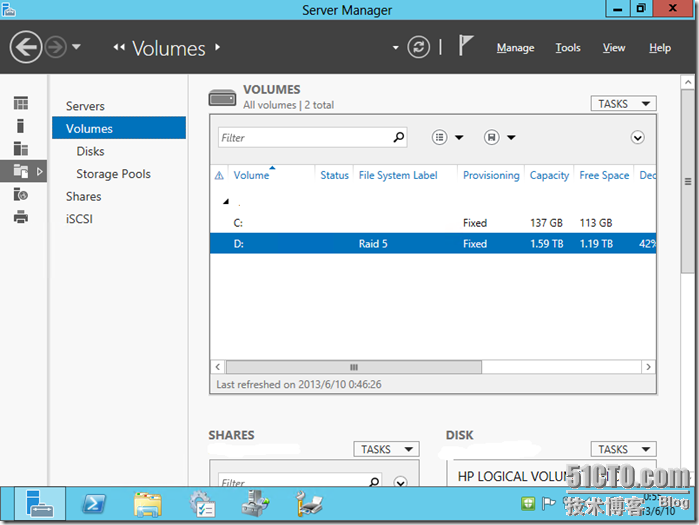Viewport: 699px width, 525px height.
Task: Open the notifications flag
Action: pyautogui.click(x=465, y=45)
